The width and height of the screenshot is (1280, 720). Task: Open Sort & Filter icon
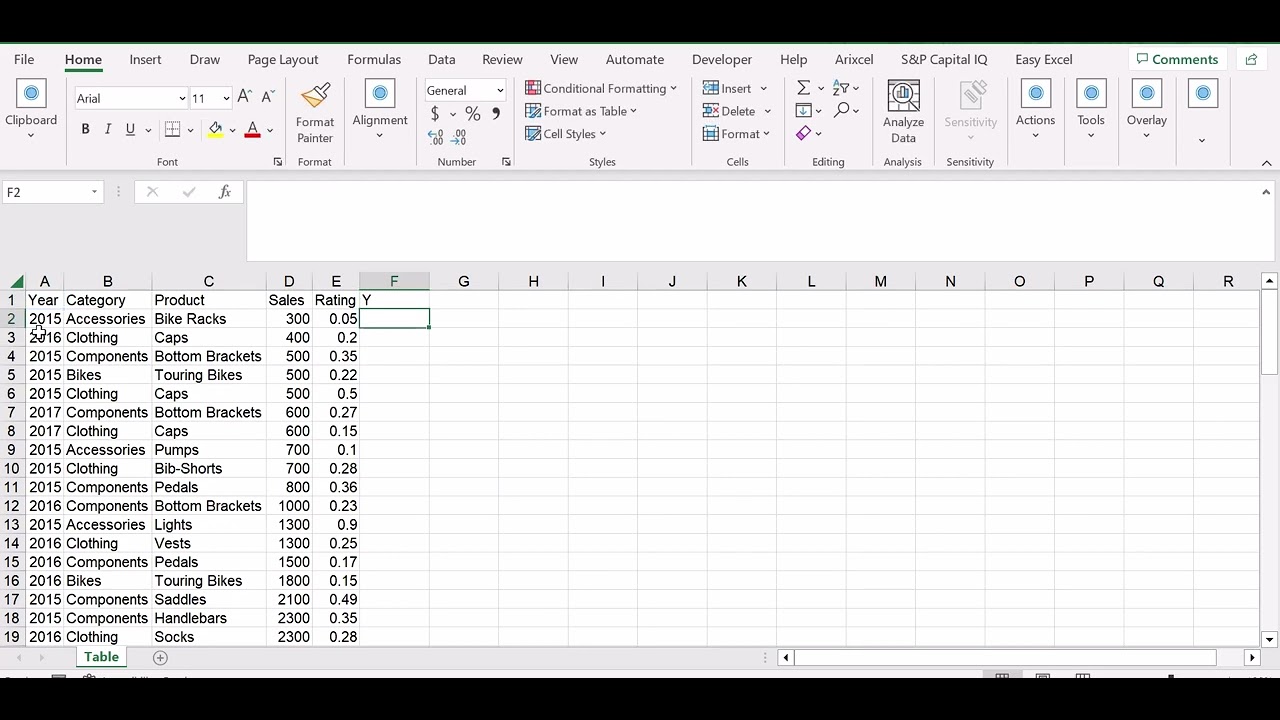pos(841,88)
